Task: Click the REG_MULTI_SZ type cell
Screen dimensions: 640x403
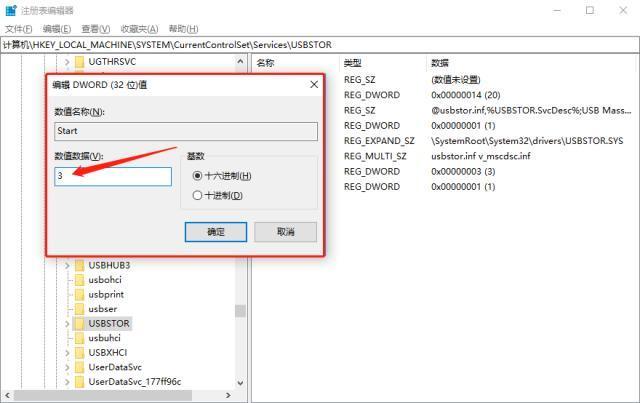Action: pos(375,156)
